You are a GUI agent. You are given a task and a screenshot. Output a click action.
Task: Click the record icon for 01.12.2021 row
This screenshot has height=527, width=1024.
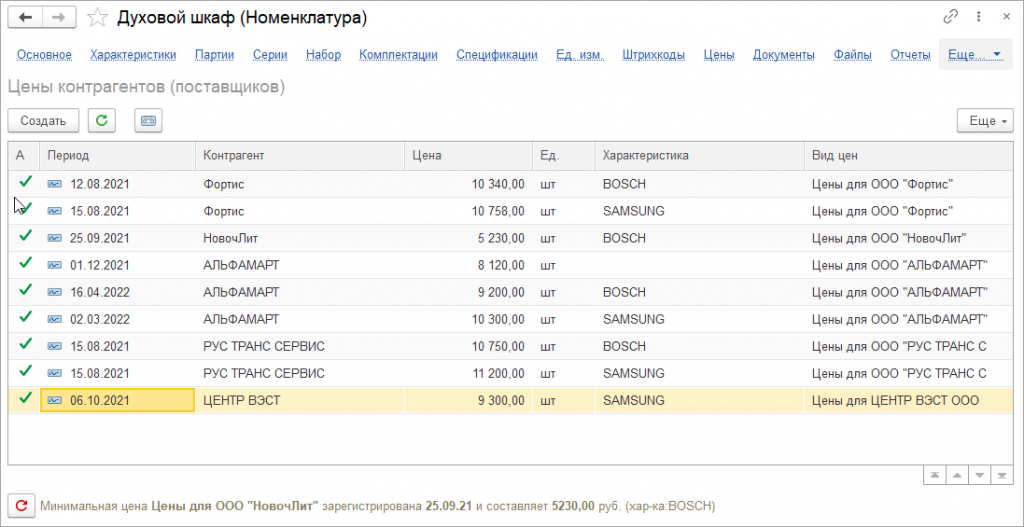[55, 265]
